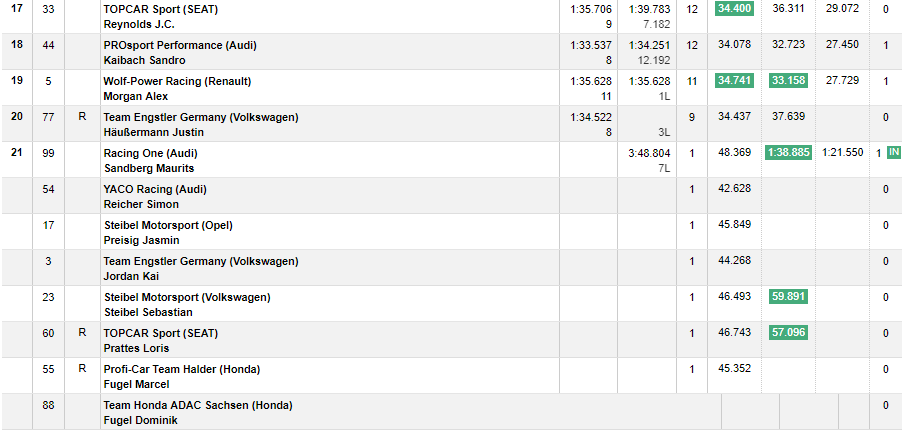The width and height of the screenshot is (907, 433).
Task: Click green sector time 59.891
Action: [788, 297]
